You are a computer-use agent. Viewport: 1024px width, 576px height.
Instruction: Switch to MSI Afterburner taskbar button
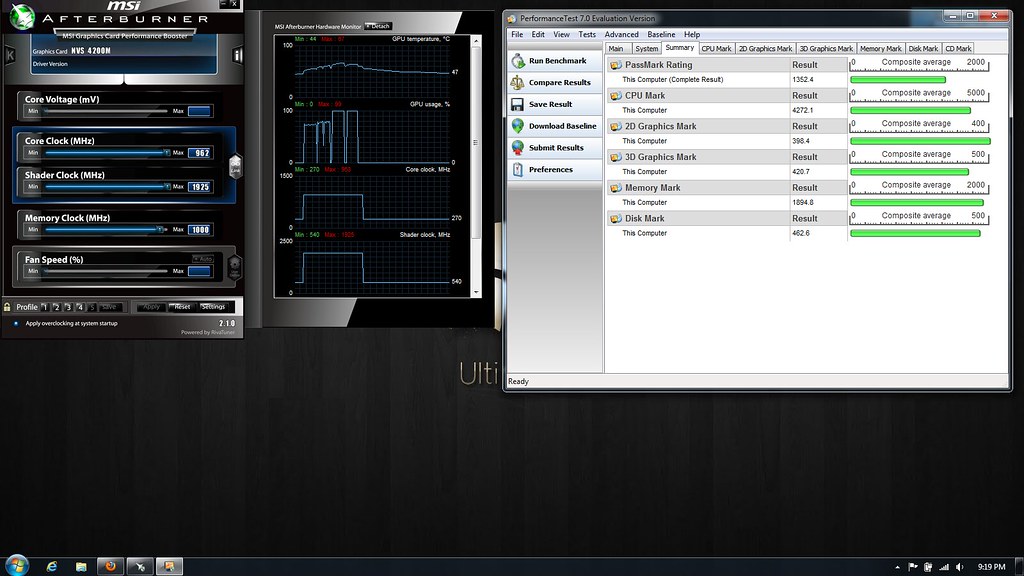click(x=140, y=566)
